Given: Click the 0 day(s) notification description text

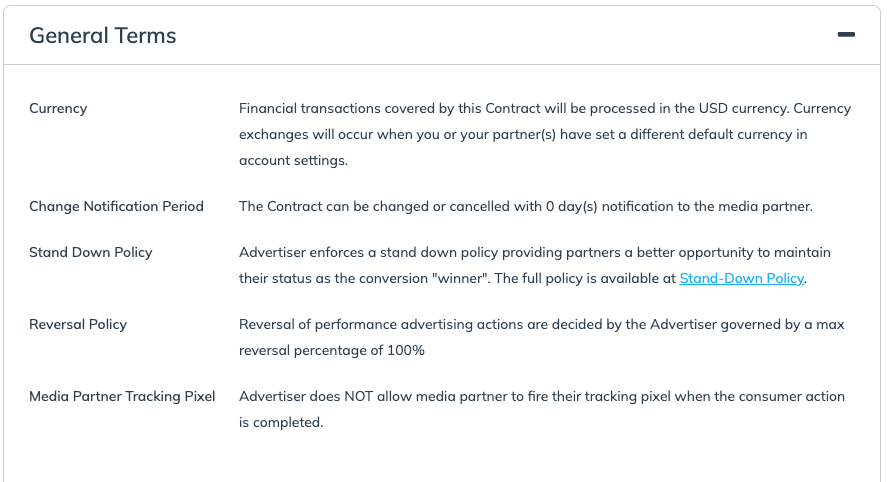Looking at the screenshot, I should pos(525,206).
